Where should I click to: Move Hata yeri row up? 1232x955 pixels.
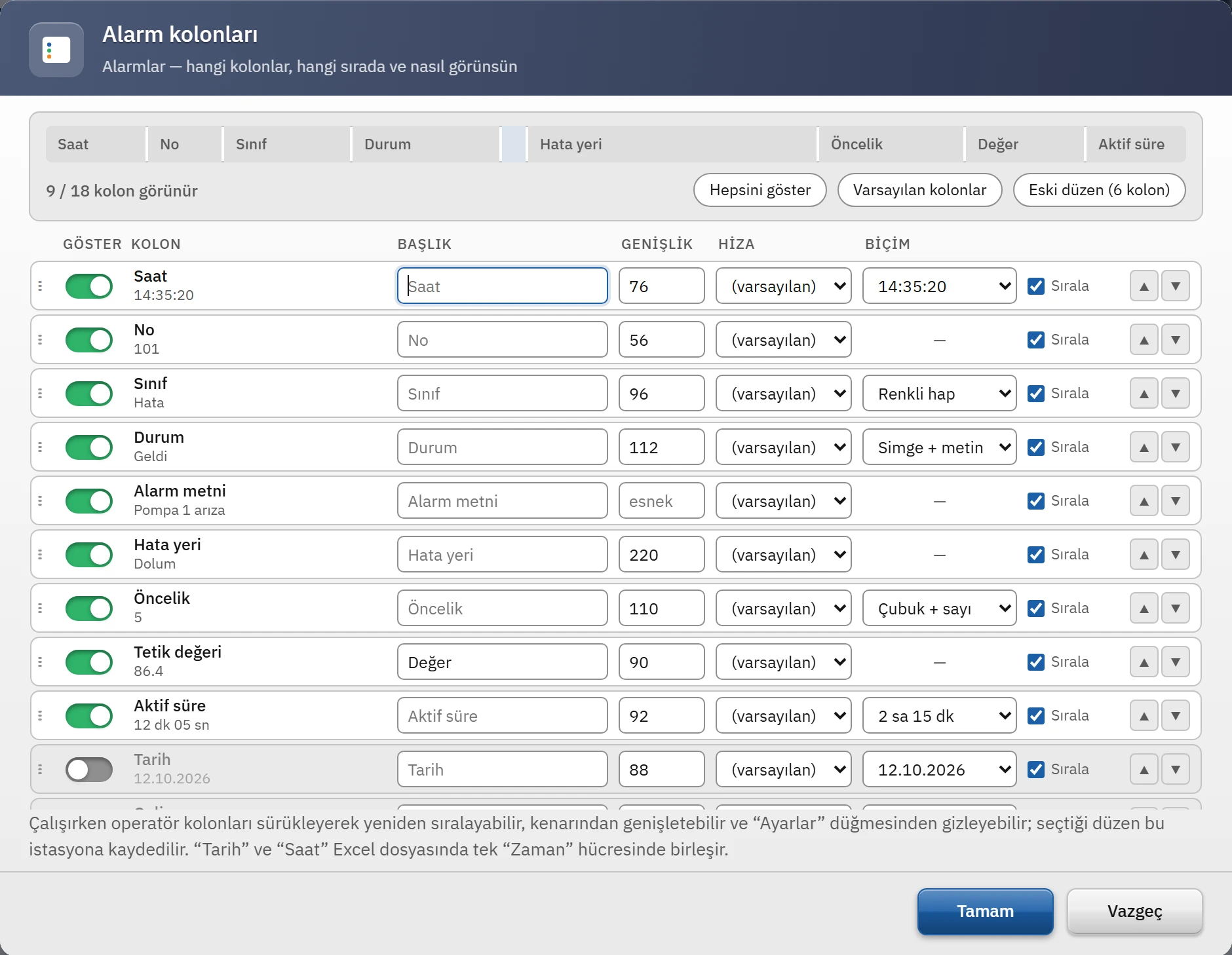pos(1144,555)
